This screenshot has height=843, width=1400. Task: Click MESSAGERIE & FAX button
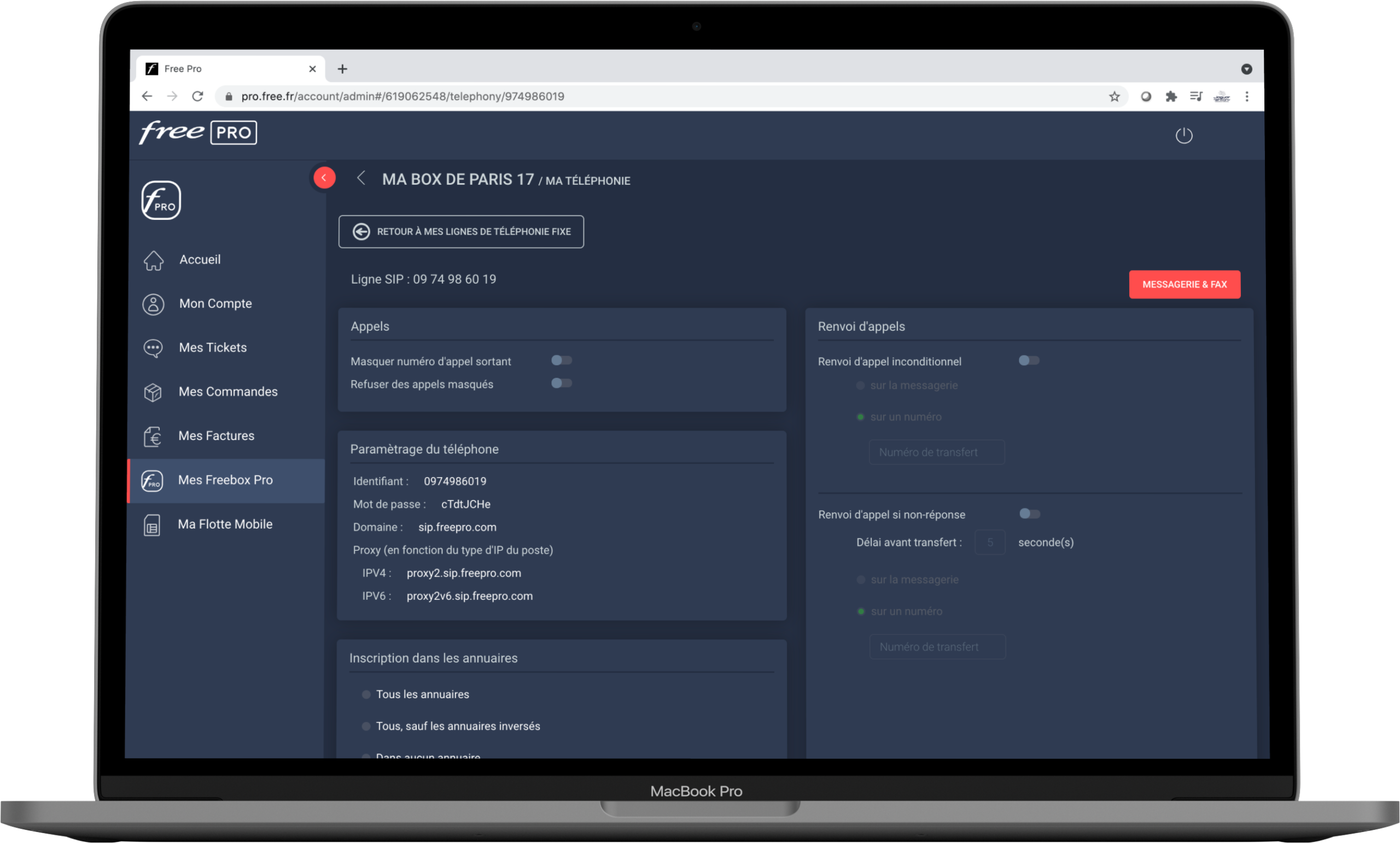[1184, 284]
